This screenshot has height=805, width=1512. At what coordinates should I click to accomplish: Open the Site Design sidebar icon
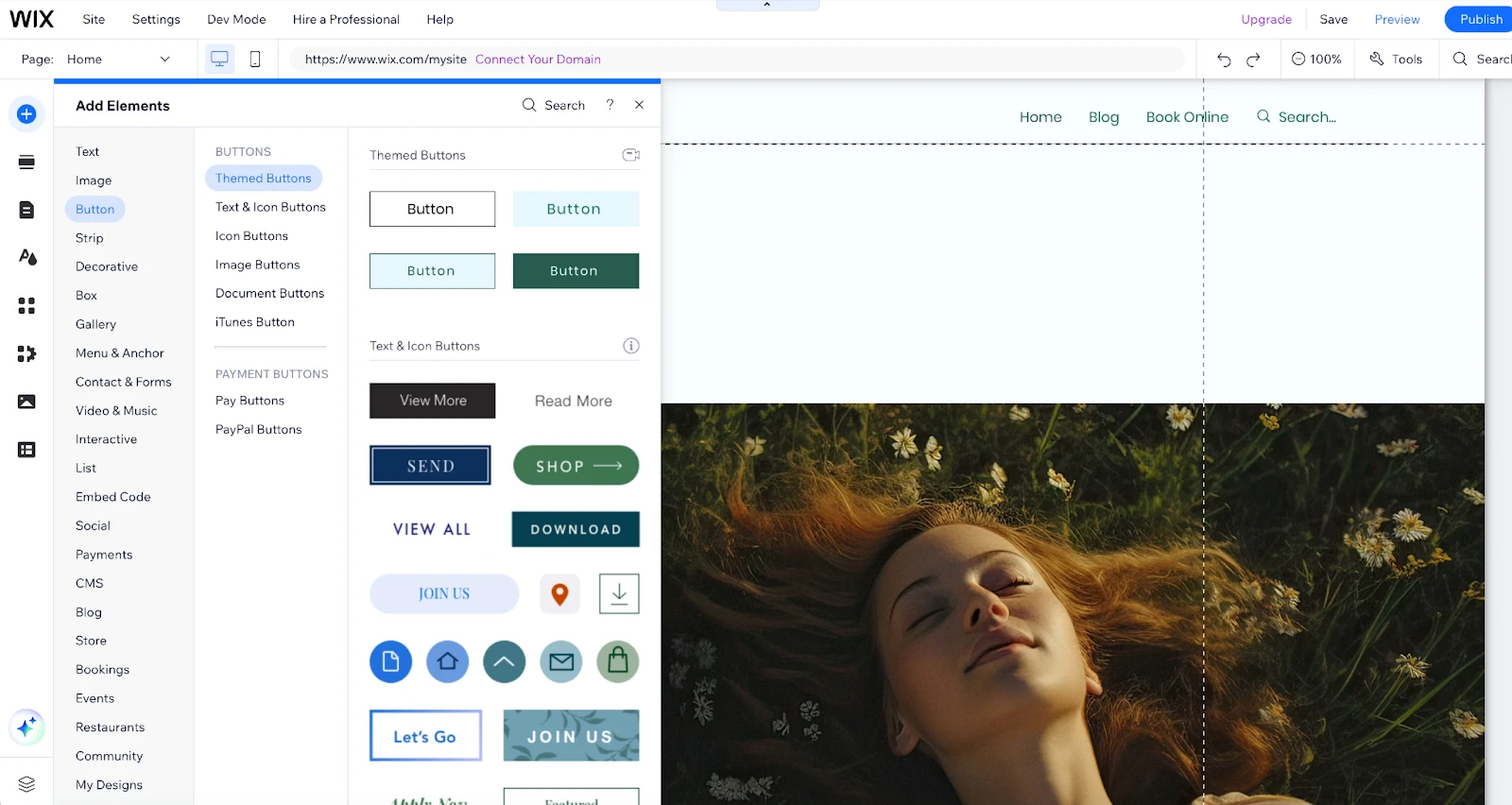tap(26, 257)
